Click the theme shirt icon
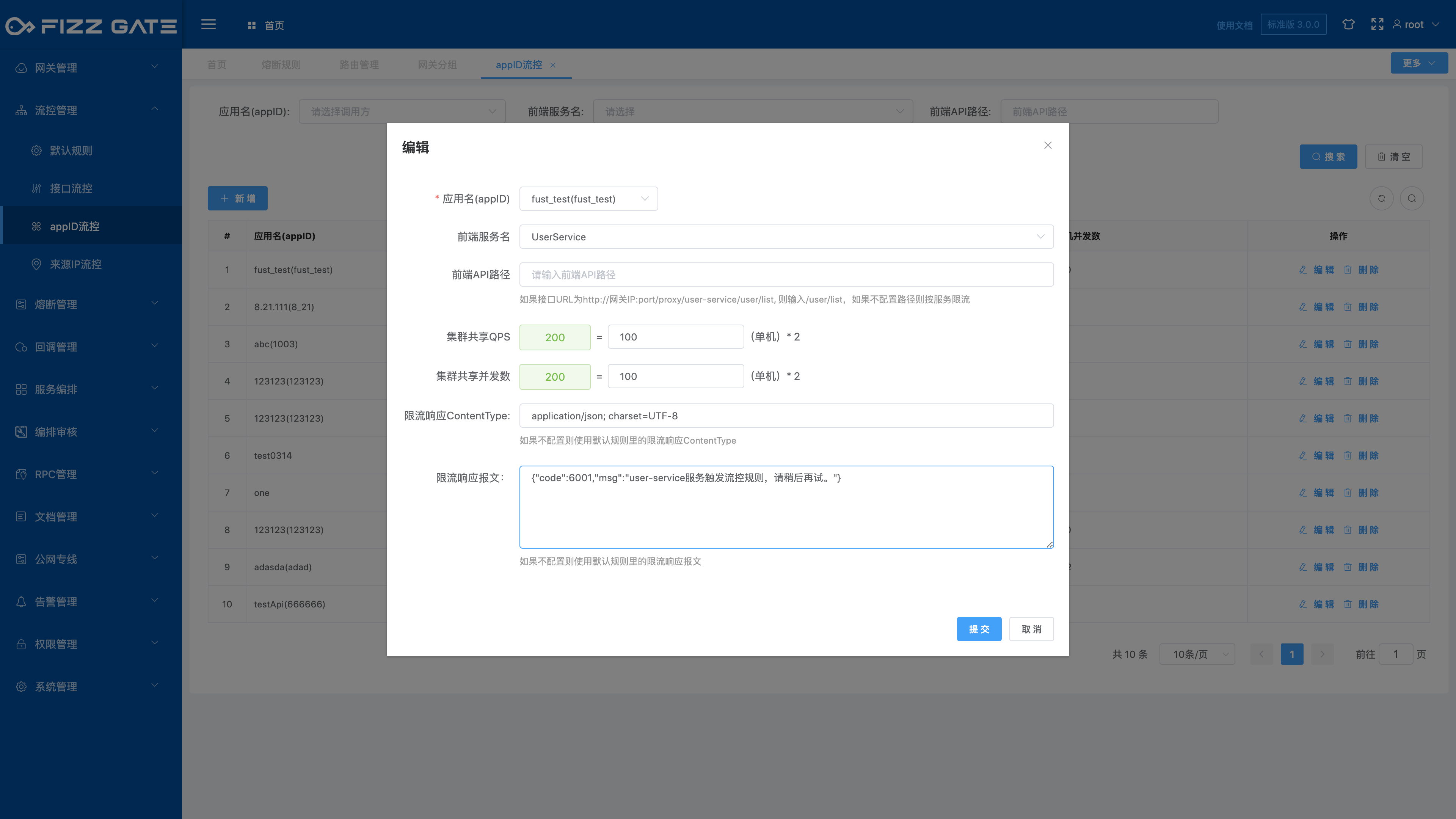The height and width of the screenshot is (819, 1456). point(1349,24)
